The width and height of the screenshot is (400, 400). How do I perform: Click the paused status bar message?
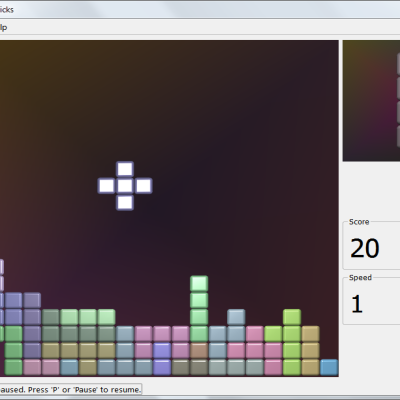click(70, 390)
